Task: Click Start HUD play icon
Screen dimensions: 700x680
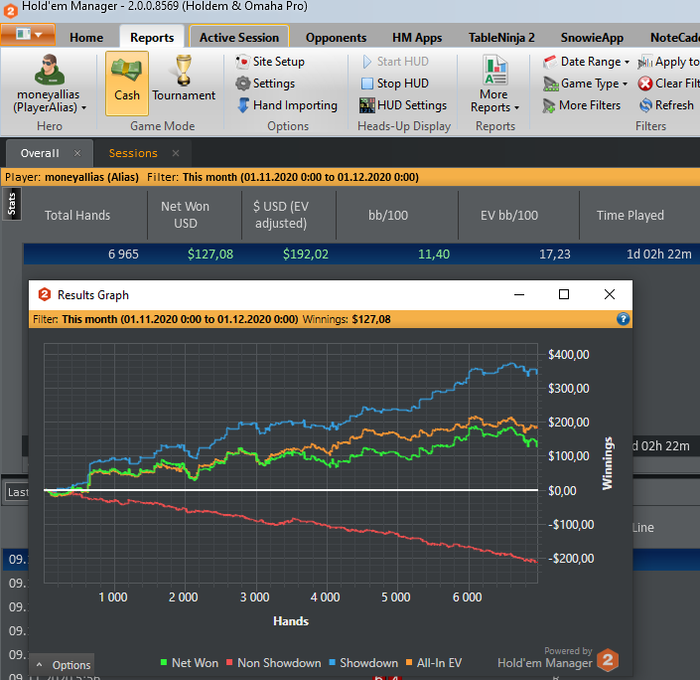Action: click(367, 62)
